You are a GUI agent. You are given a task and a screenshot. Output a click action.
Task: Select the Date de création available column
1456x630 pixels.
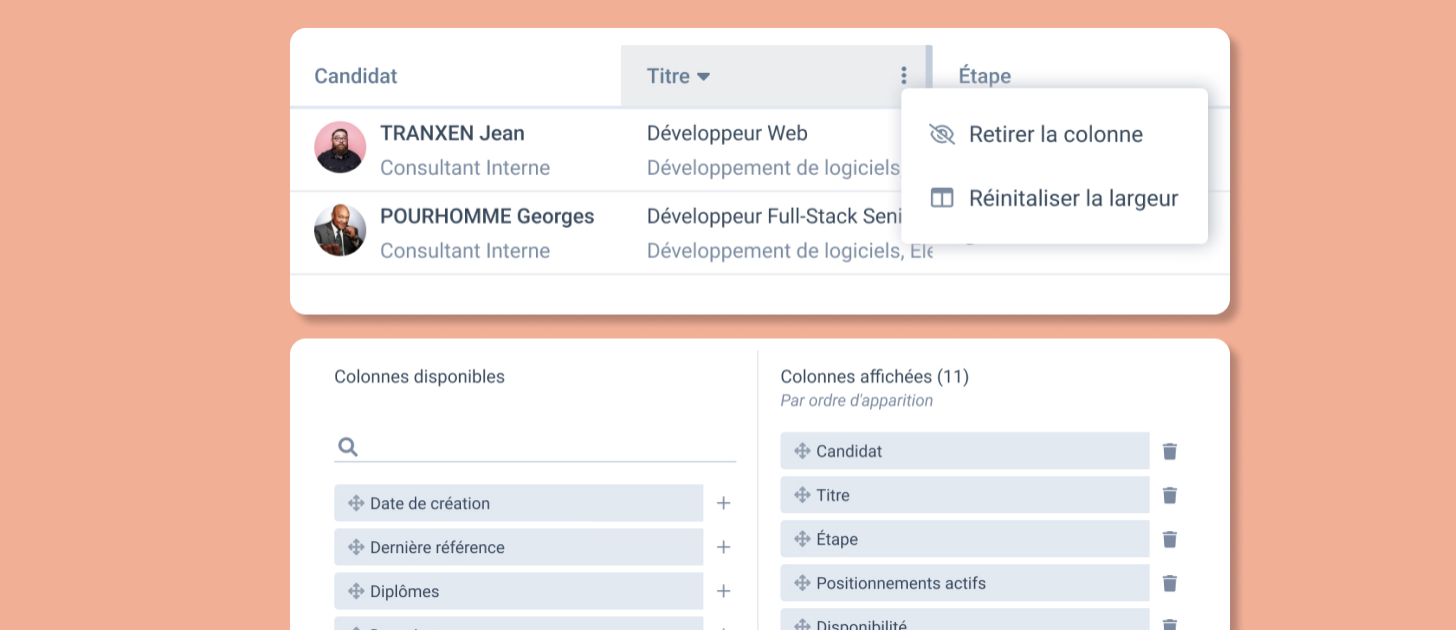[519, 503]
